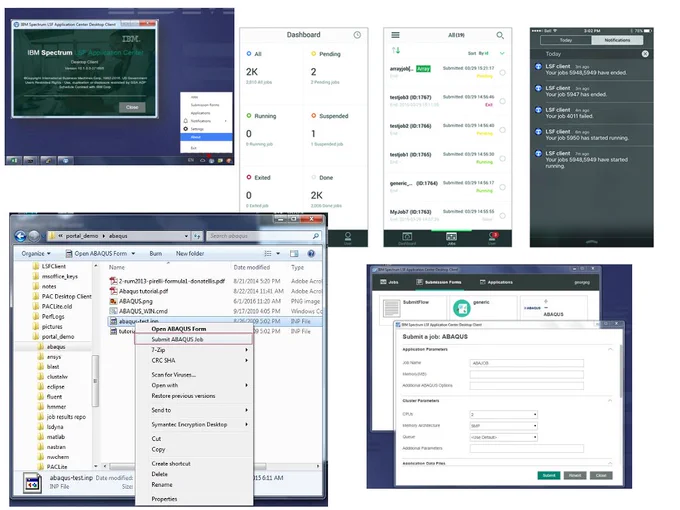Open the Jobs tab icon in bottom bar
The image size is (680, 510).
[451, 237]
